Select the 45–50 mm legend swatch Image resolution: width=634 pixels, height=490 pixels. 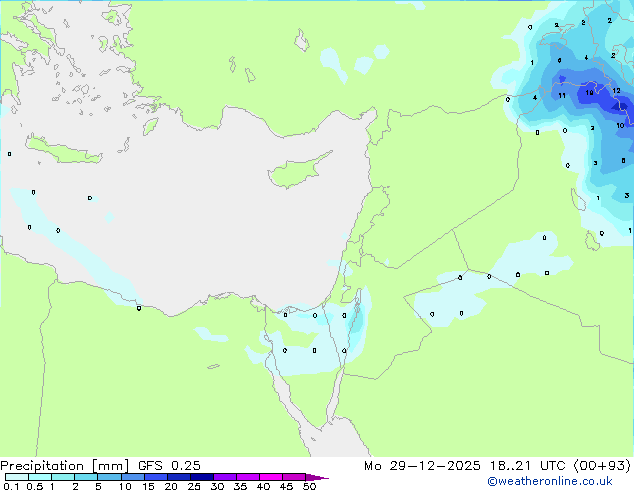294,477
